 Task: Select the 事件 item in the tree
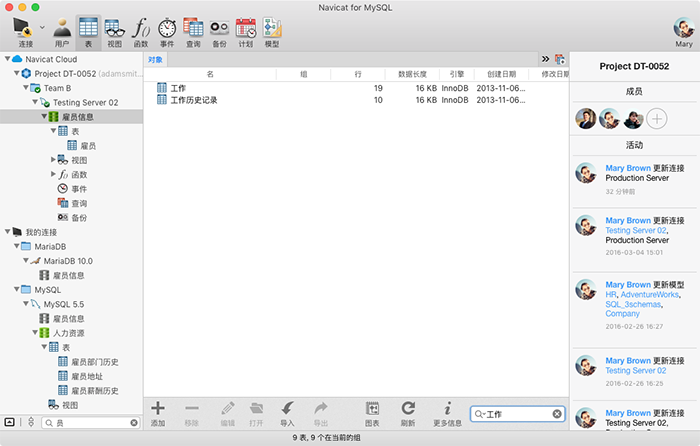click(x=72, y=189)
